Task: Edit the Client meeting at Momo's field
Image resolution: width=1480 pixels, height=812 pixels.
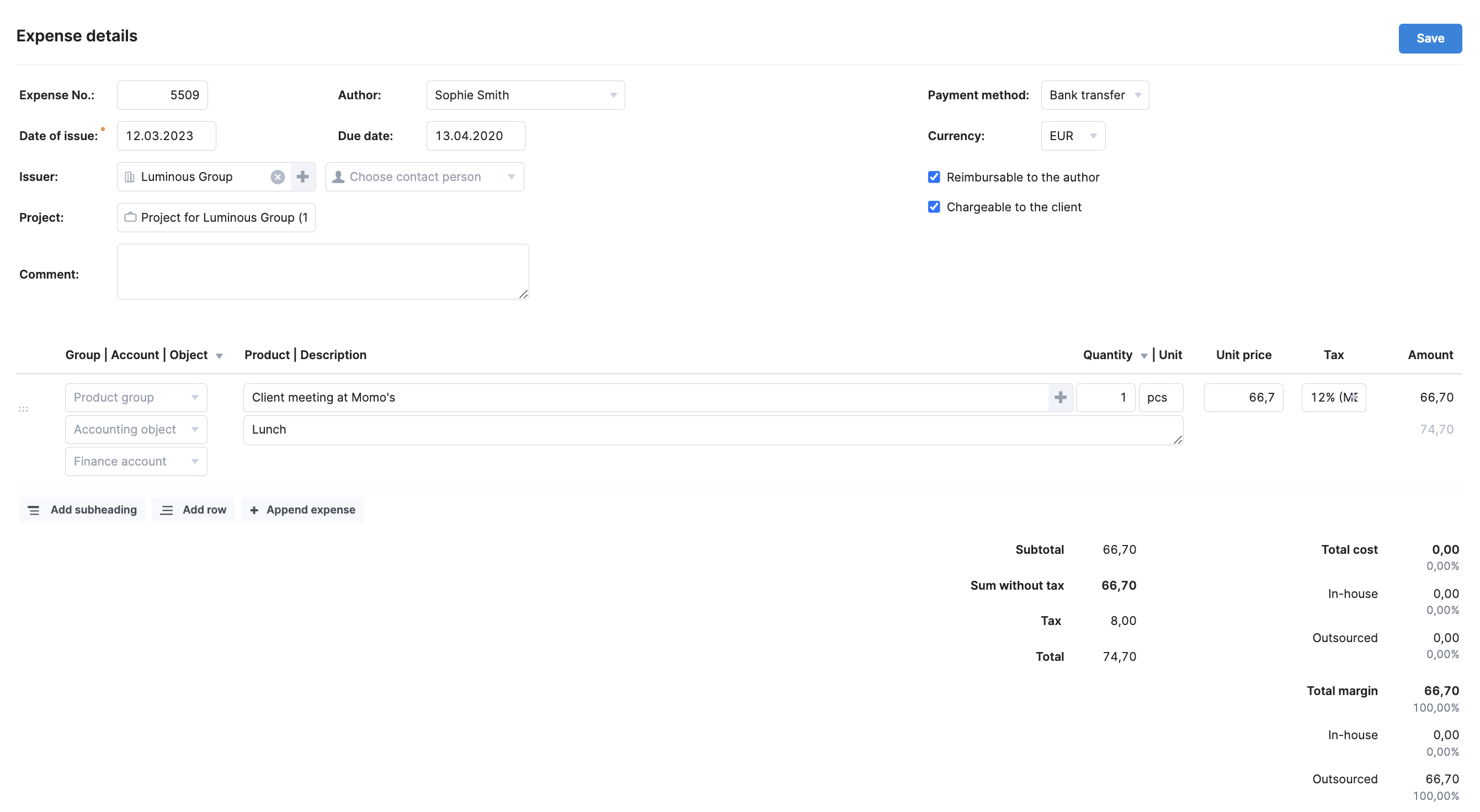Action: (646, 397)
